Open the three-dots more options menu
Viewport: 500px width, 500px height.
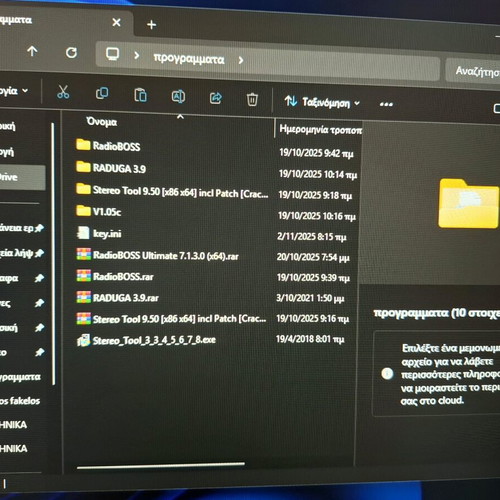(x=386, y=104)
